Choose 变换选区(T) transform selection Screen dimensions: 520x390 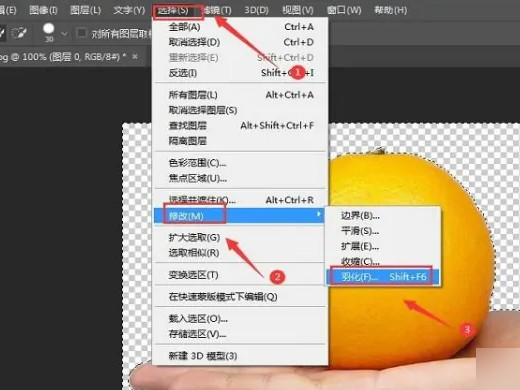240,275
